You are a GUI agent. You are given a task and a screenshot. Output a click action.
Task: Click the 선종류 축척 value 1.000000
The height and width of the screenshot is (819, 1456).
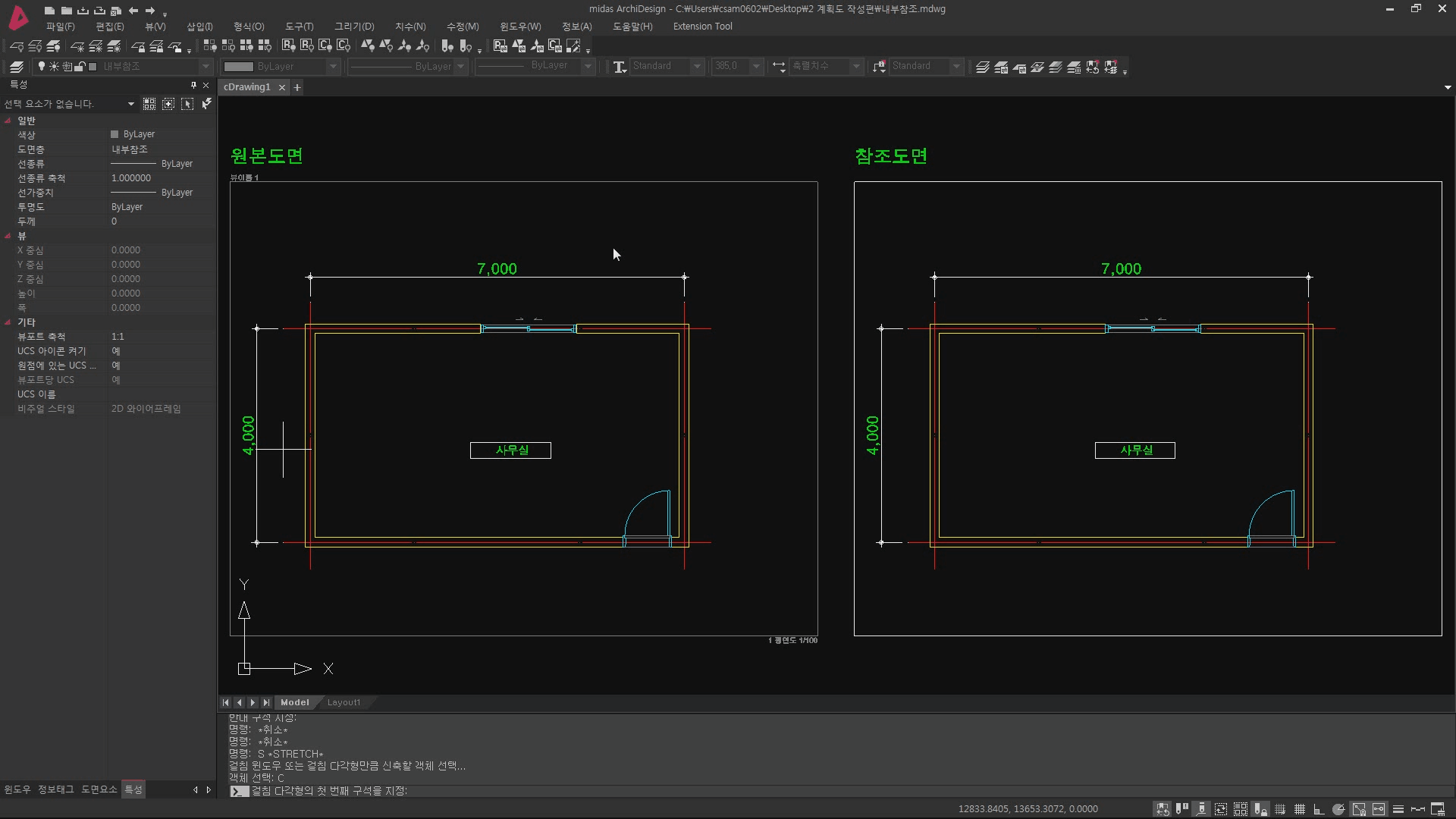click(x=131, y=178)
